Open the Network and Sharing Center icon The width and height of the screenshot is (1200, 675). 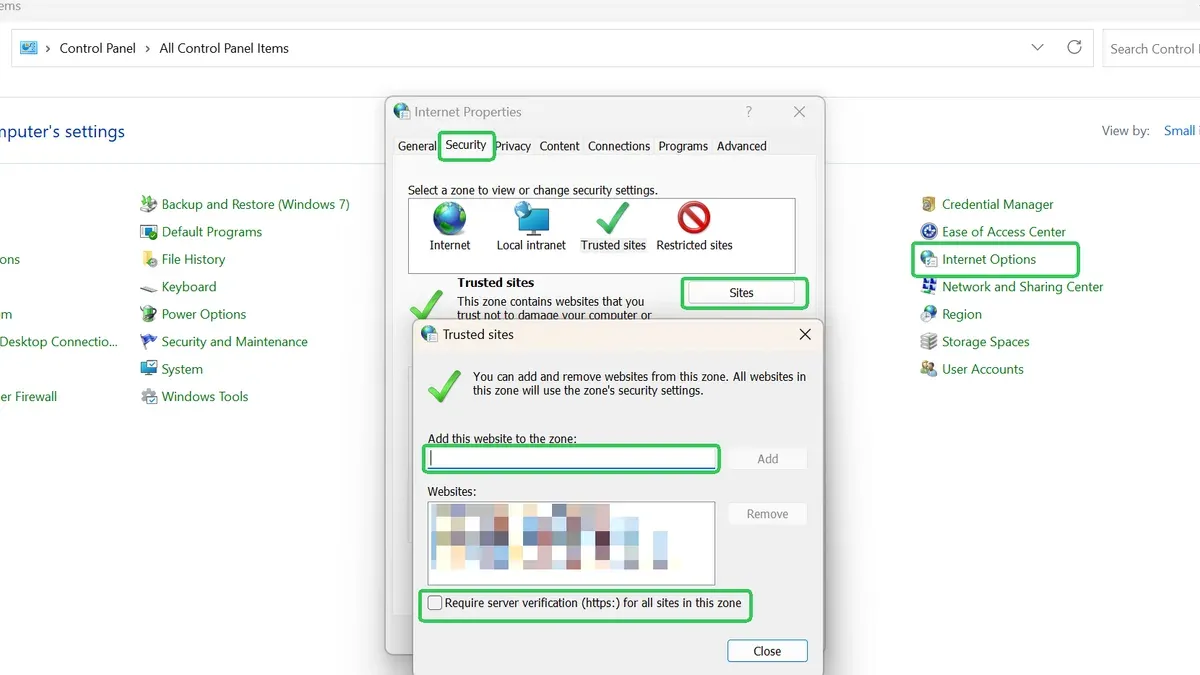pos(928,287)
